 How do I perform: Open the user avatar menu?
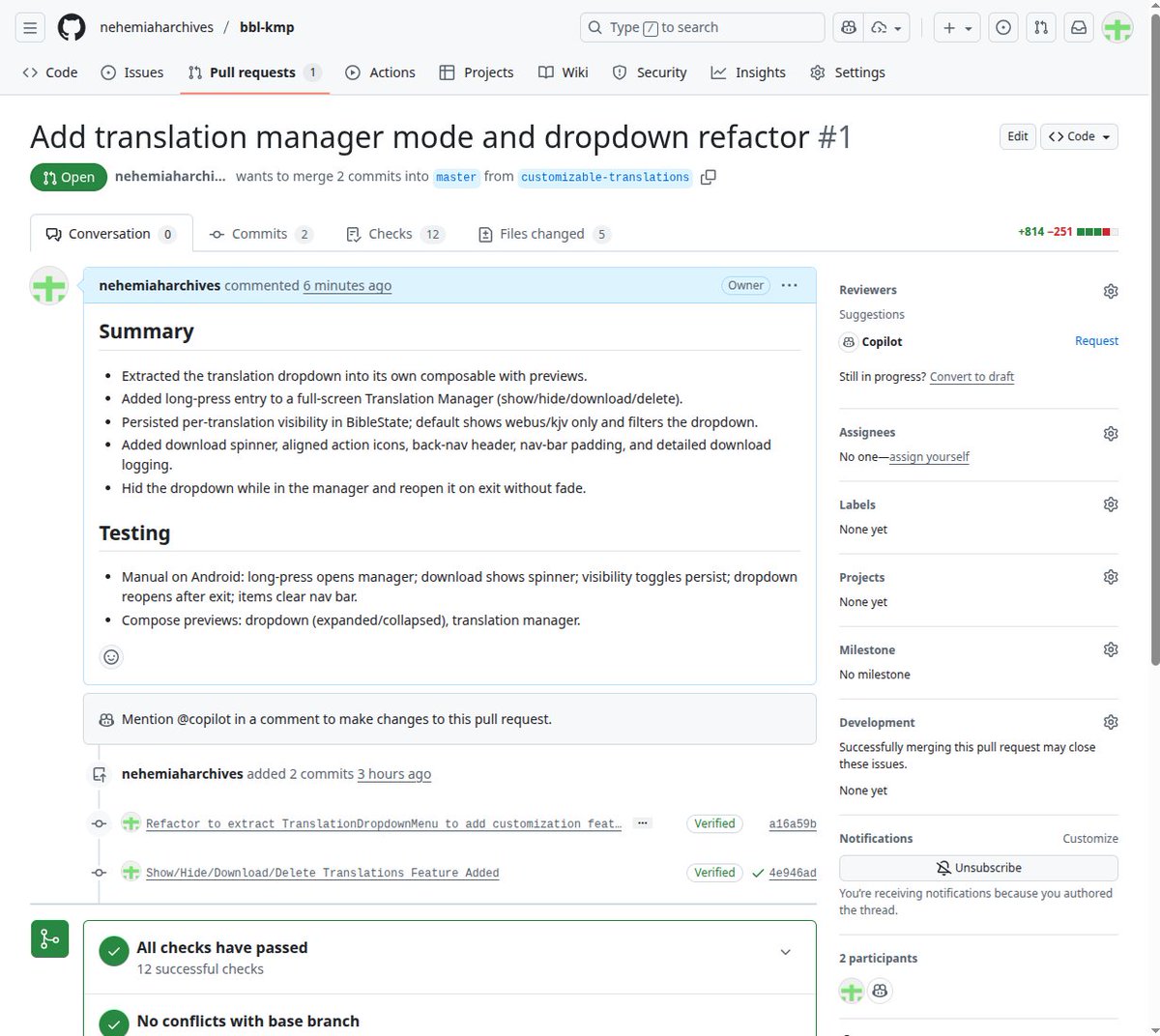pyautogui.click(x=1117, y=28)
